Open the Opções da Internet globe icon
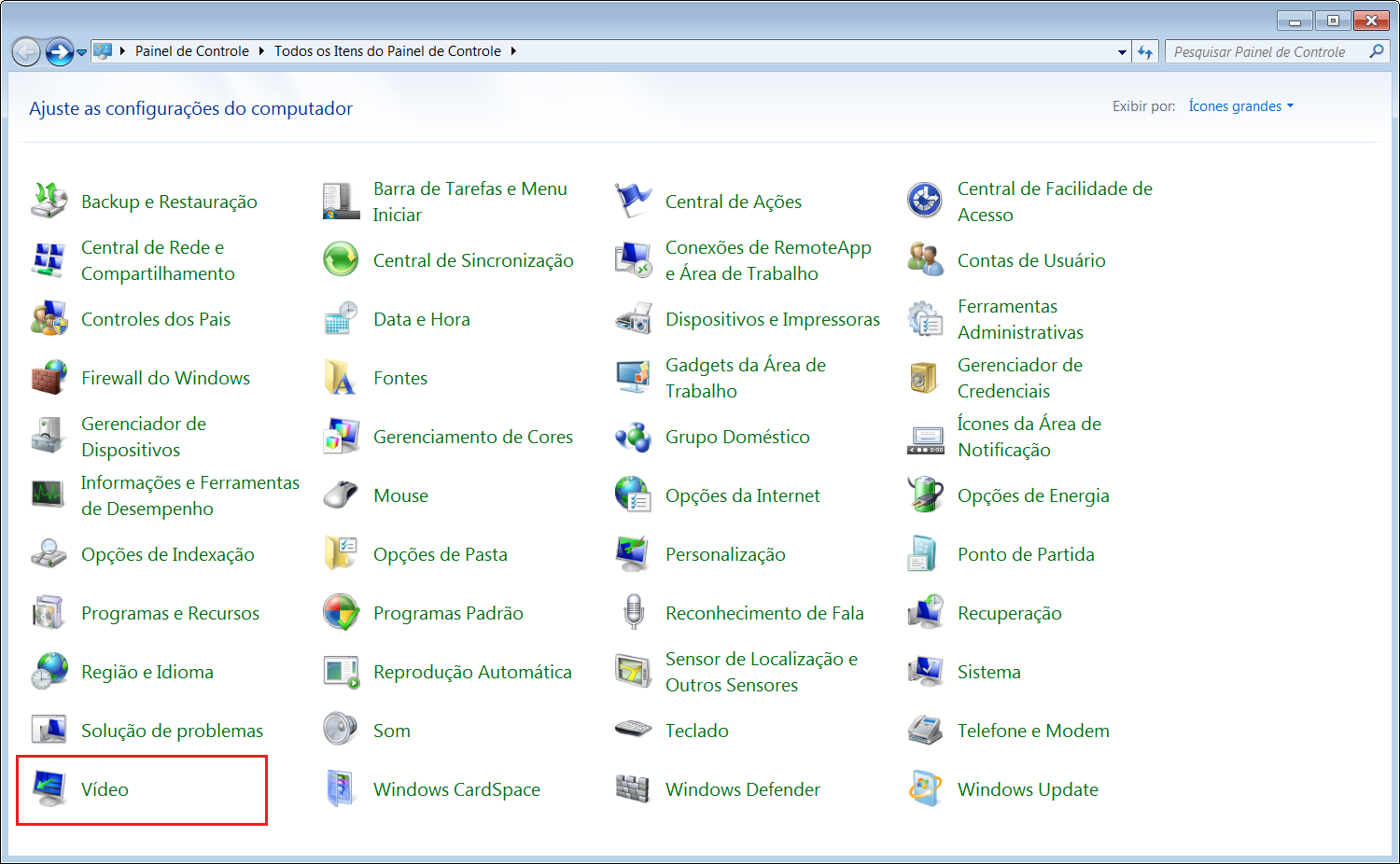Screen dimensions: 1400x864 coord(633,495)
